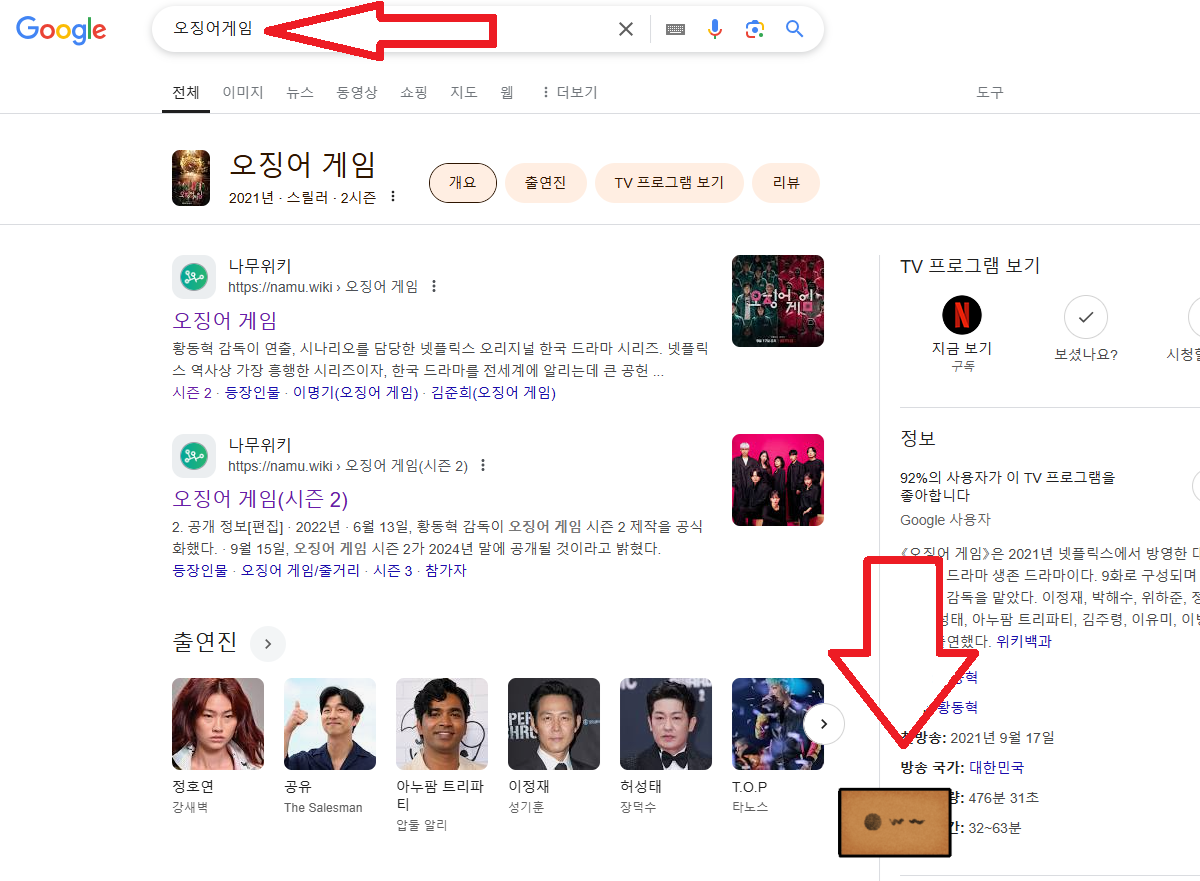Open the on-screen keyboard input tool
This screenshot has width=1200, height=881.
(675, 30)
